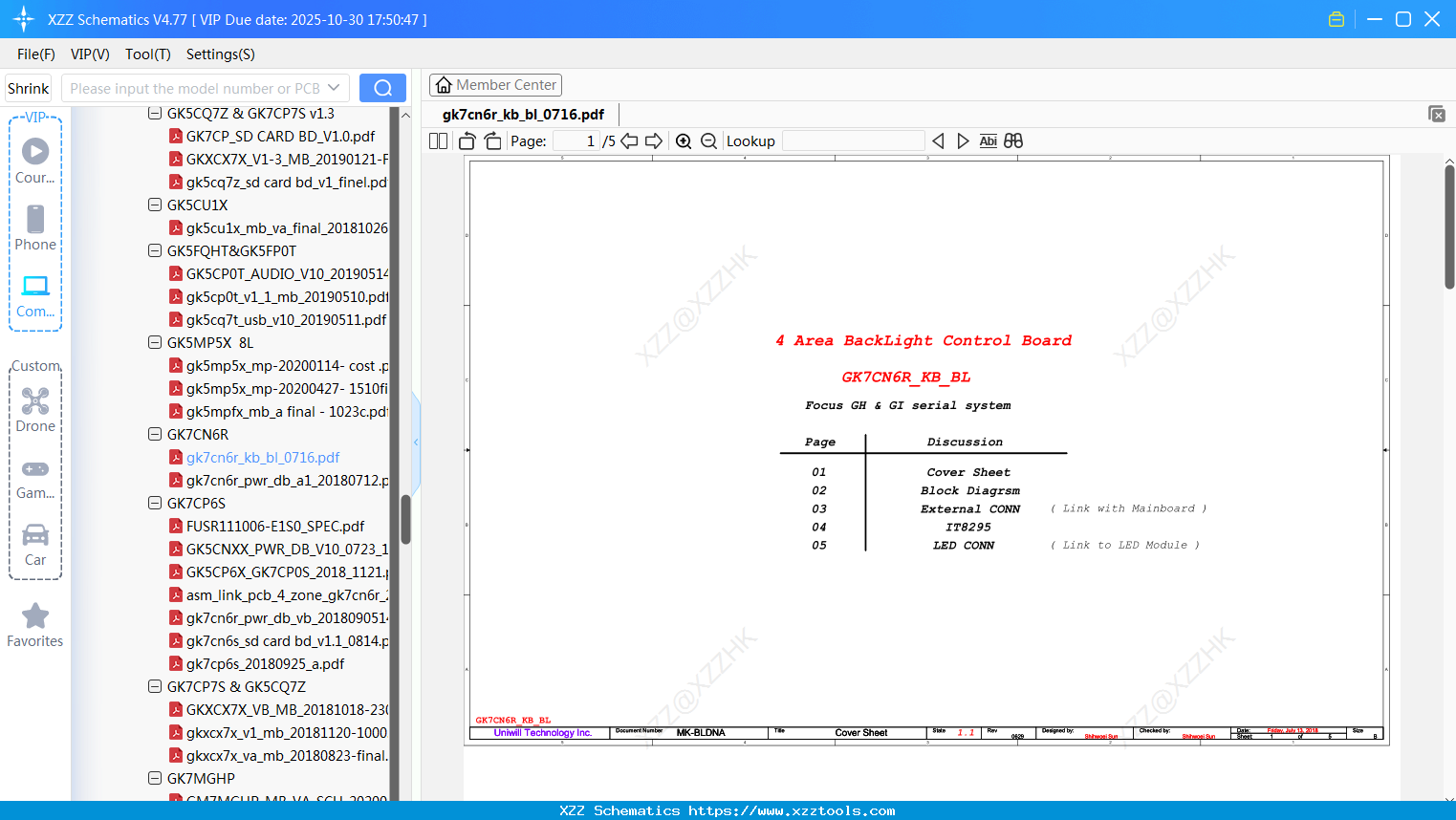Open GK5CNXX_PWR_DB_V10_0723 PDF
The width and height of the screenshot is (1456, 820).
279,549
